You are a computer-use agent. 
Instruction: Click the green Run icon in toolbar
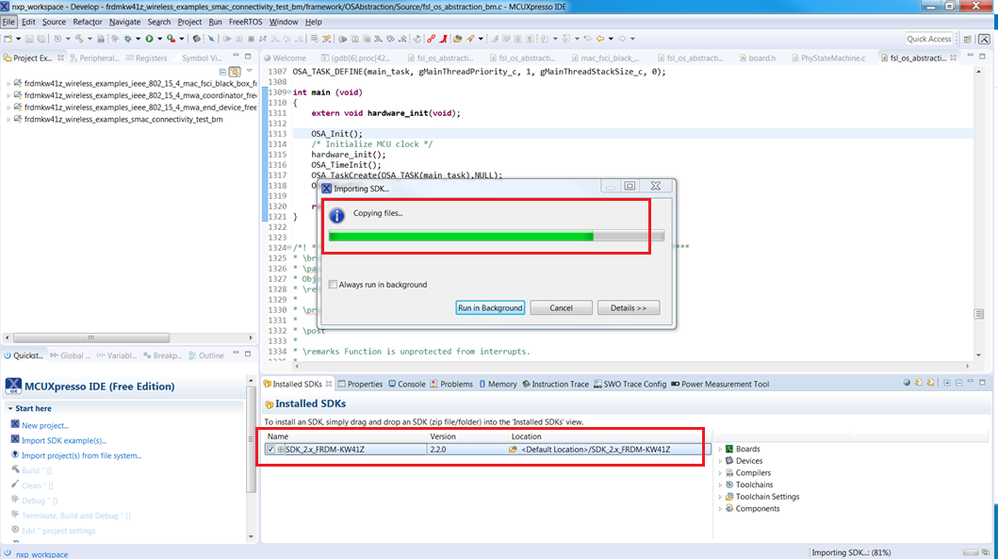coord(149,39)
